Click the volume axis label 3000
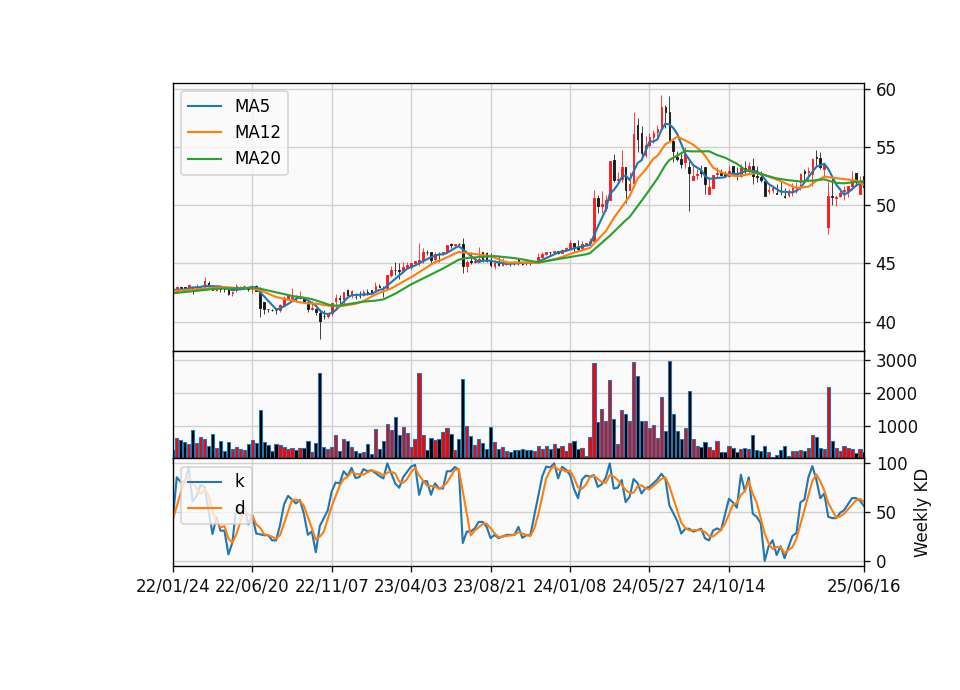960x690 pixels. point(896,361)
